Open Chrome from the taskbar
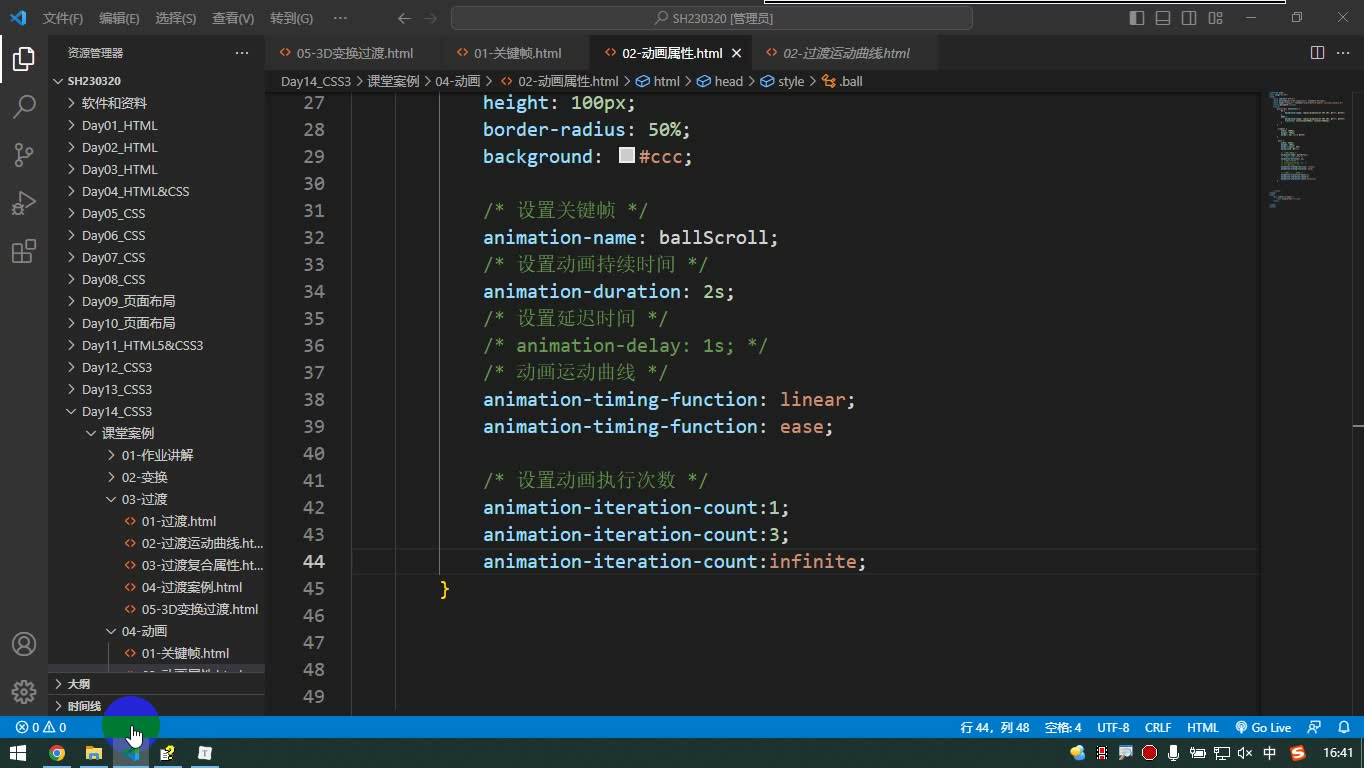The image size is (1364, 768). point(57,753)
